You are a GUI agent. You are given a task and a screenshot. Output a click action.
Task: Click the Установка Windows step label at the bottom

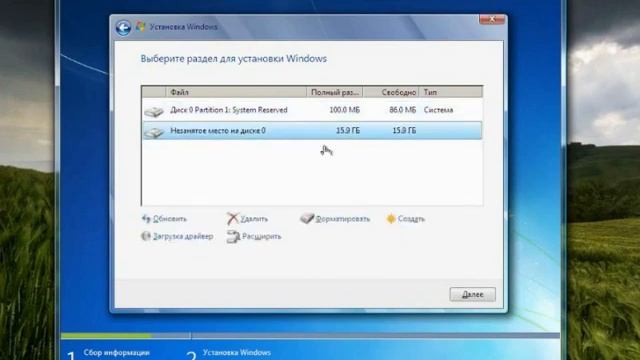(237, 352)
